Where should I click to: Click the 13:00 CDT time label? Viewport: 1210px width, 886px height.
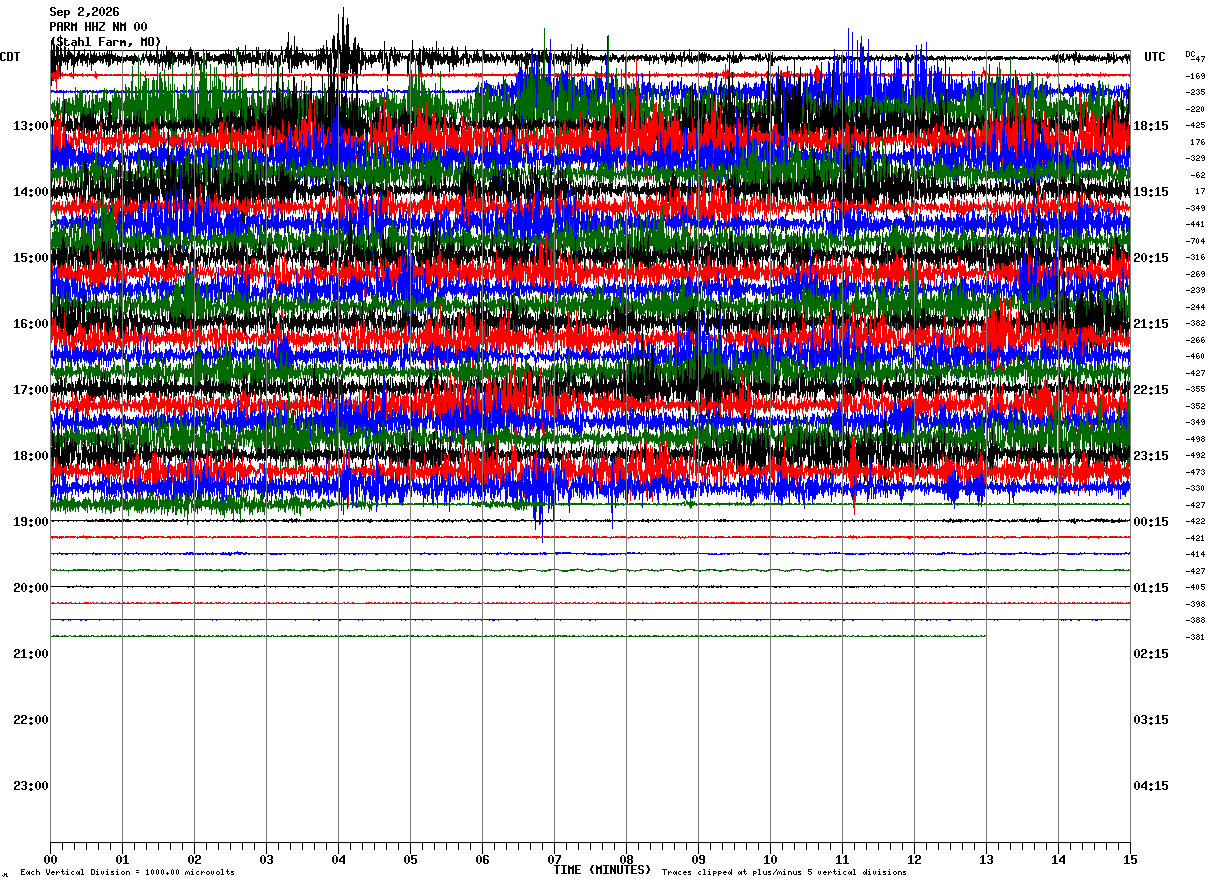point(31,126)
